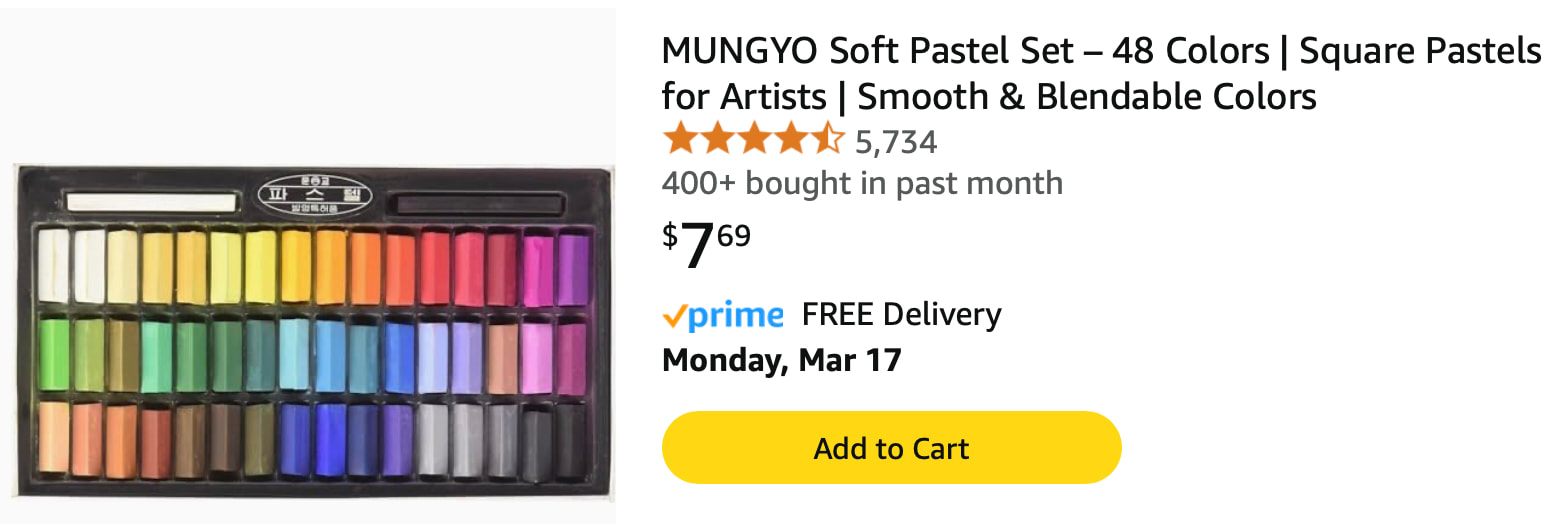Click the purple pastel ending the top row
Image resolution: width=1564 pixels, height=524 pixels.
[x=573, y=268]
